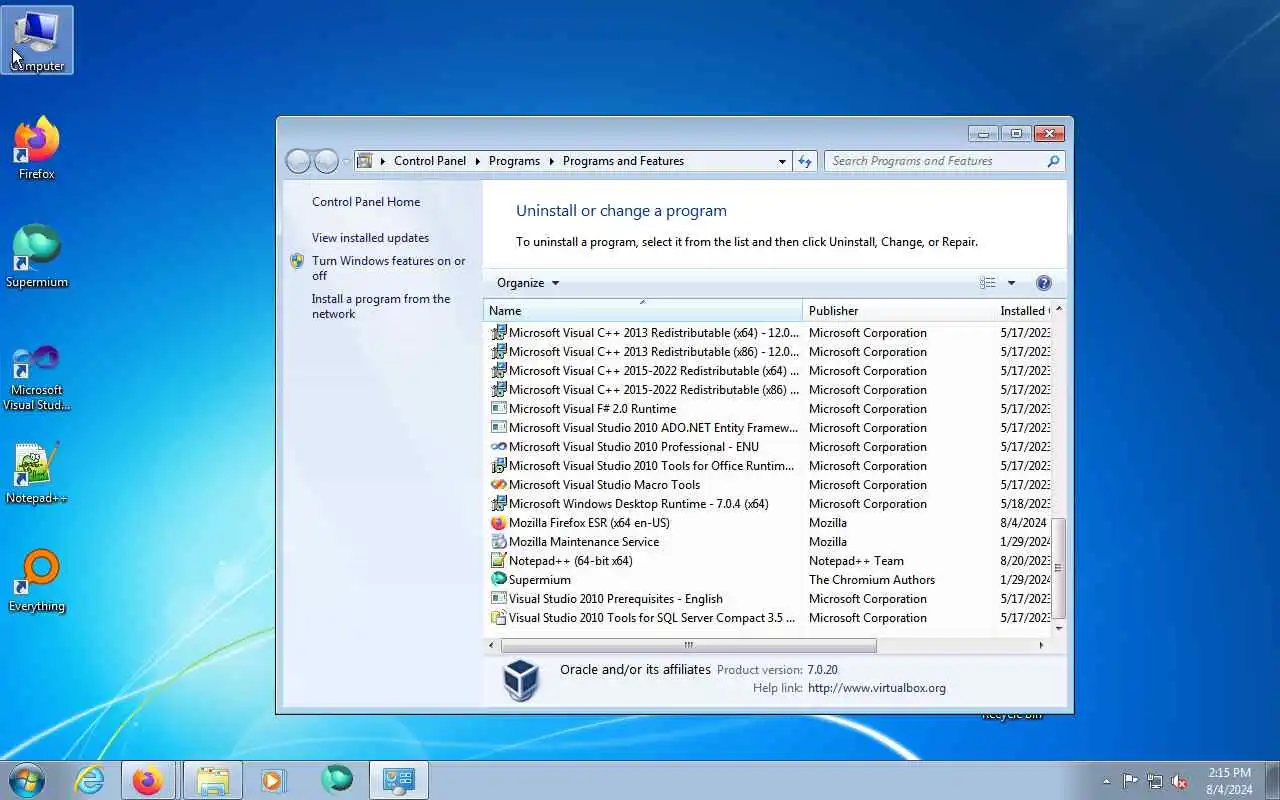This screenshot has width=1280, height=800.
Task: Click the refresh button beside address bar
Action: 805,161
